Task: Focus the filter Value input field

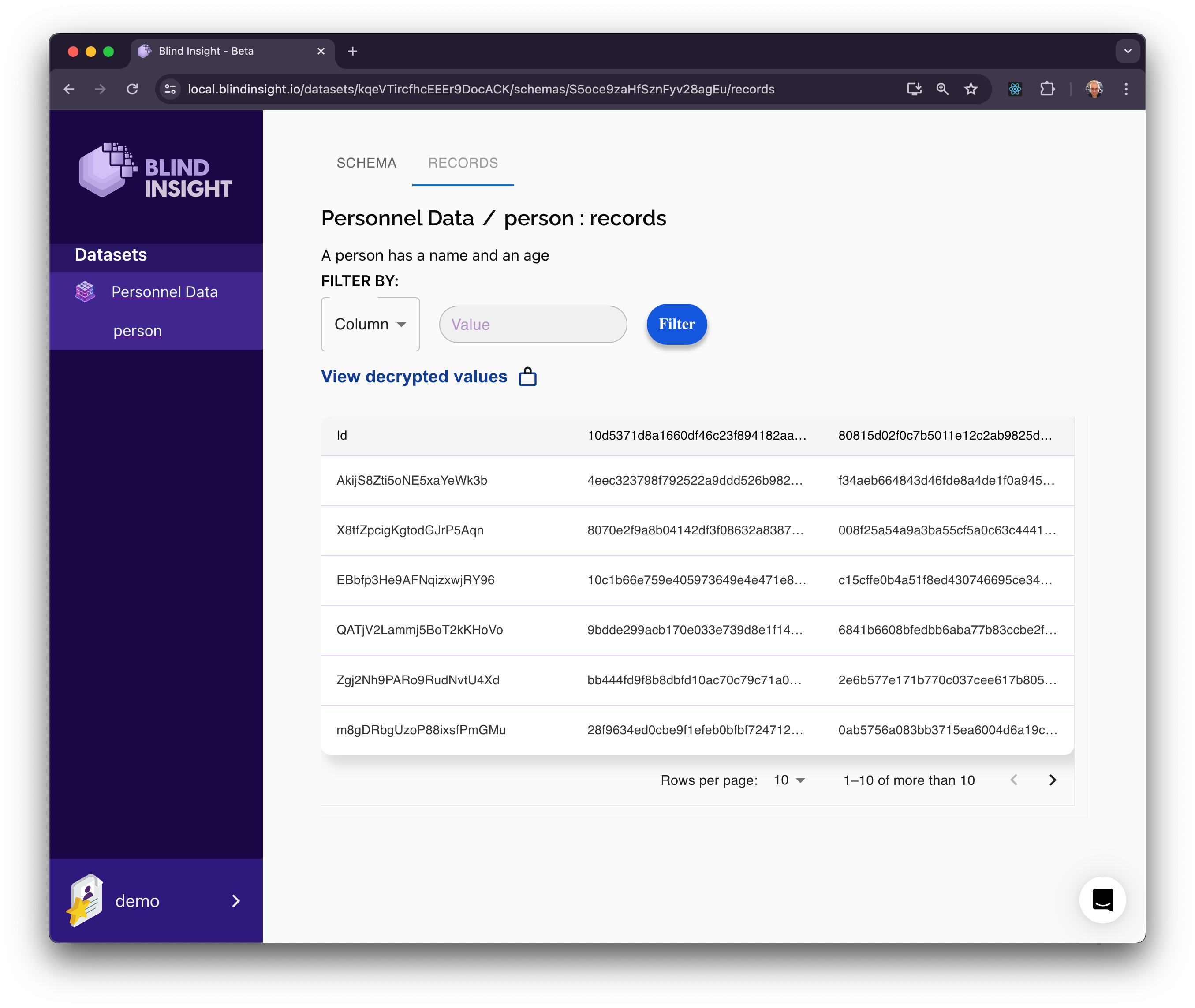Action: (x=533, y=325)
